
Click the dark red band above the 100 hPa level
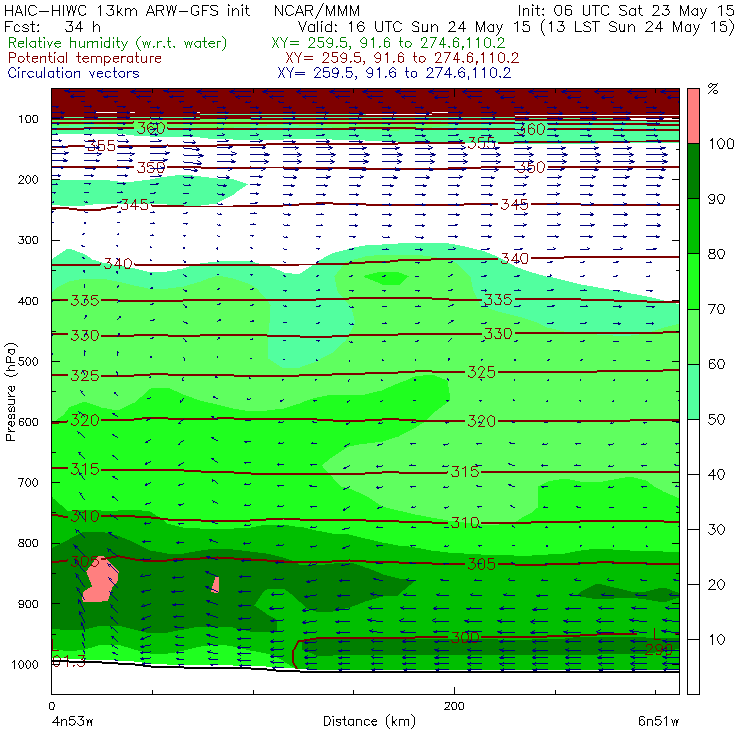click(x=365, y=101)
